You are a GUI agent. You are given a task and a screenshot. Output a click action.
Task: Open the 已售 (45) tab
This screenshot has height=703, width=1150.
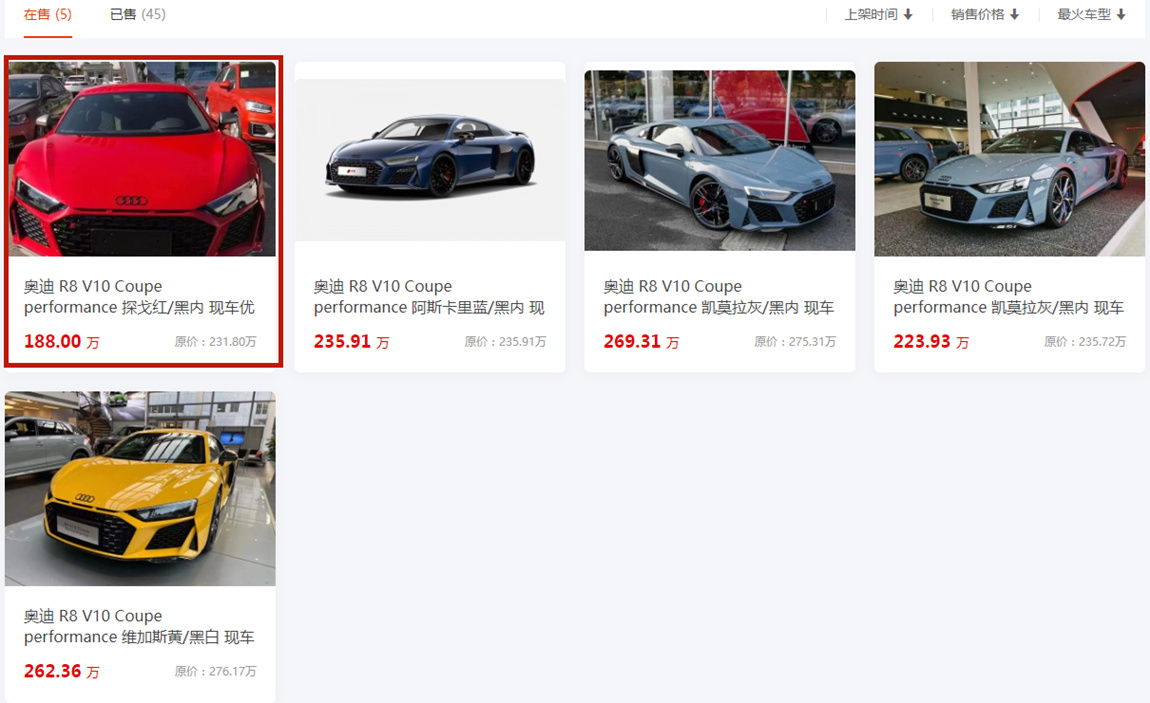(x=138, y=15)
